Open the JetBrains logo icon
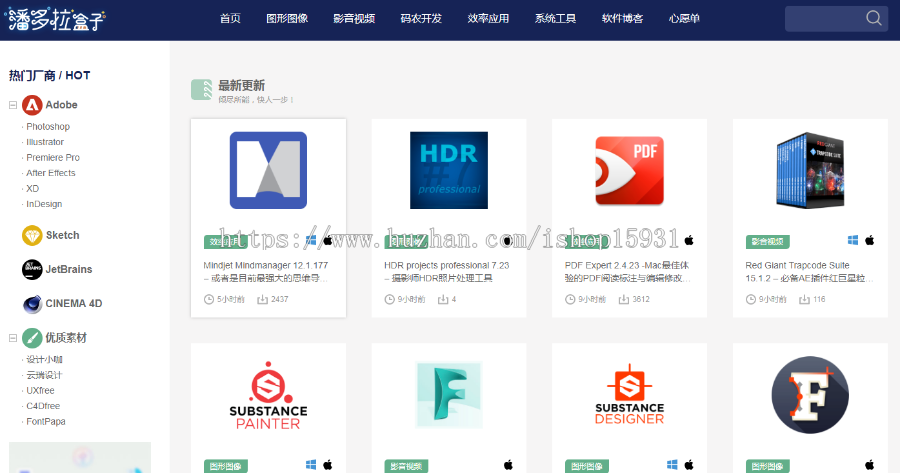This screenshot has height=473, width=900. [32, 269]
